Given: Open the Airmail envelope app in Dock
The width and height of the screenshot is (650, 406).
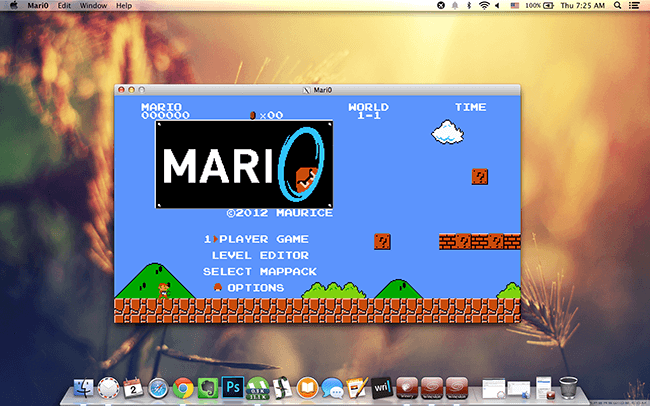Looking at the screenshot, I should tap(108, 388).
